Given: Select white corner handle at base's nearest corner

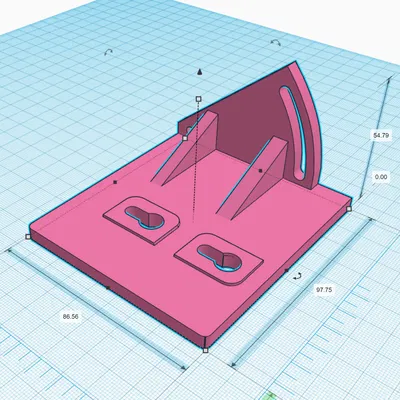Looking at the screenshot, I should click(205, 350).
